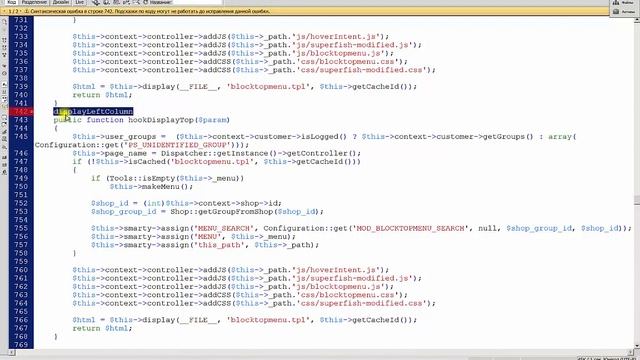The image size is (640, 360).
Task: Click the horizontal scrollbar left arrow
Action: click(x=12, y=353)
